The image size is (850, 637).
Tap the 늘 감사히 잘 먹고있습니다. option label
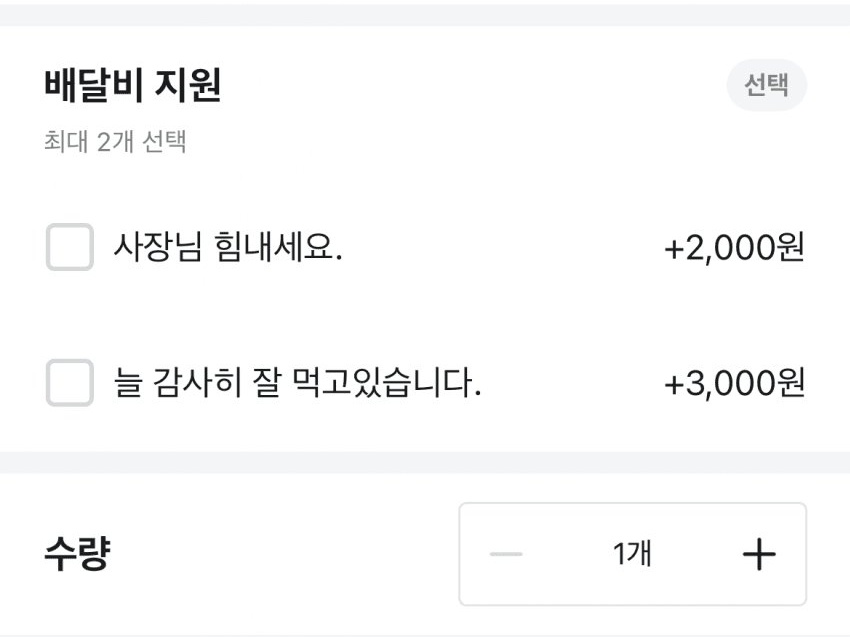pyautogui.click(x=298, y=383)
